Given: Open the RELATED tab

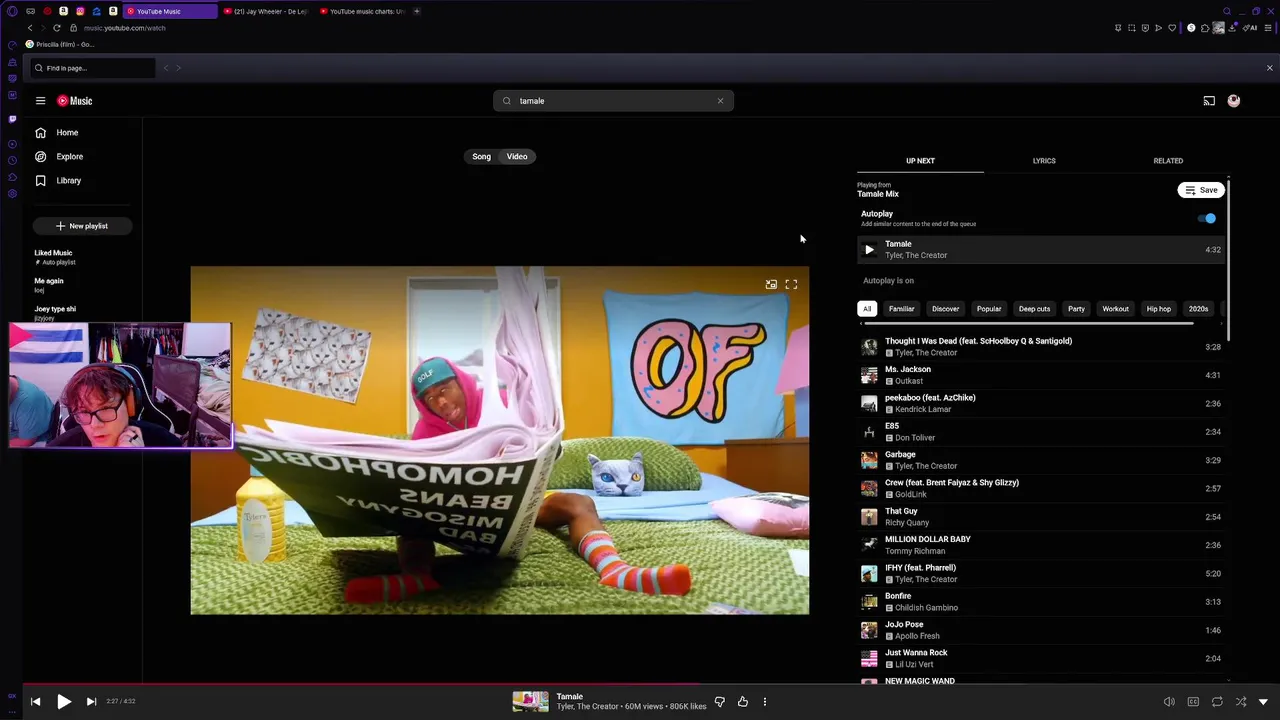Looking at the screenshot, I should pos(1168,160).
